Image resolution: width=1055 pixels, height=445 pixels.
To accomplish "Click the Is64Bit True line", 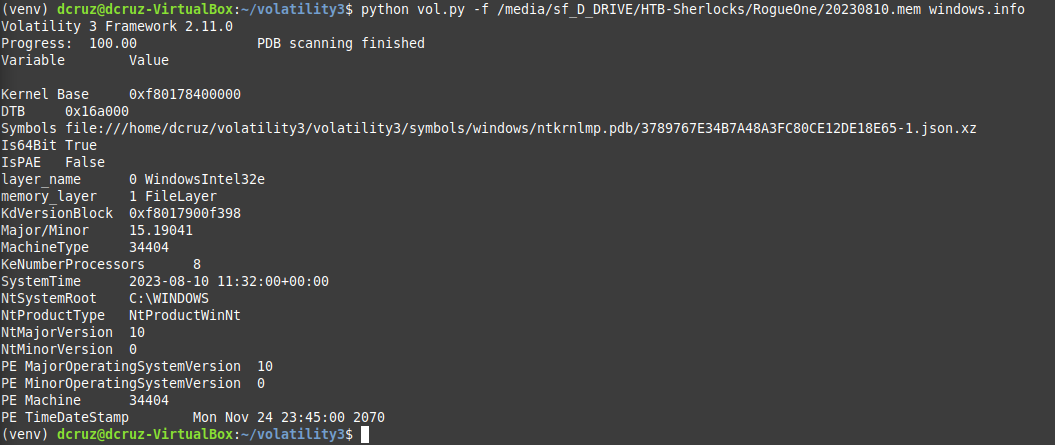I will [49, 145].
